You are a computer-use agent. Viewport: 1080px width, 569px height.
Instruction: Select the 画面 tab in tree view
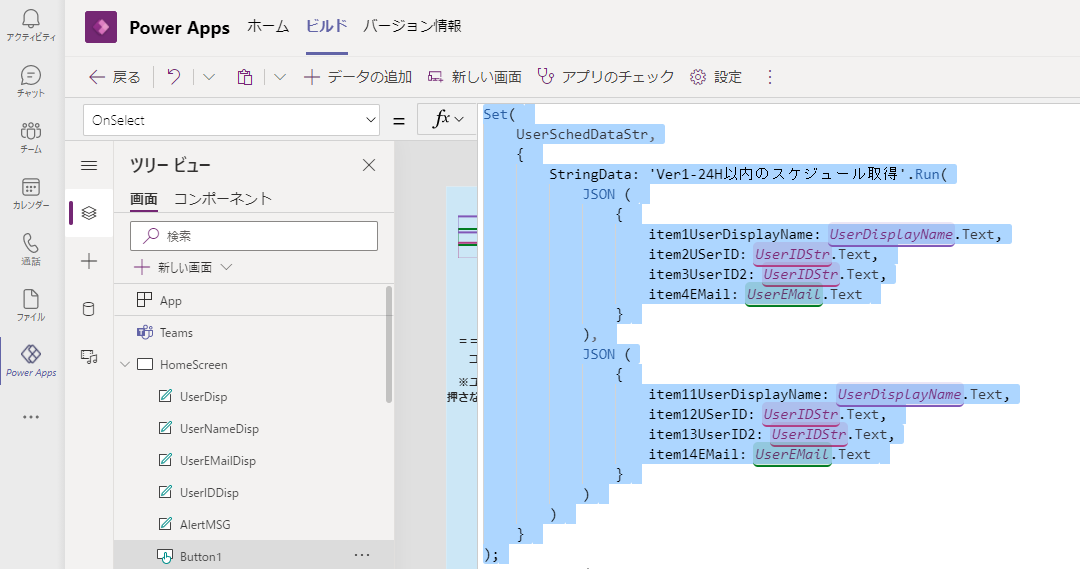click(x=144, y=199)
